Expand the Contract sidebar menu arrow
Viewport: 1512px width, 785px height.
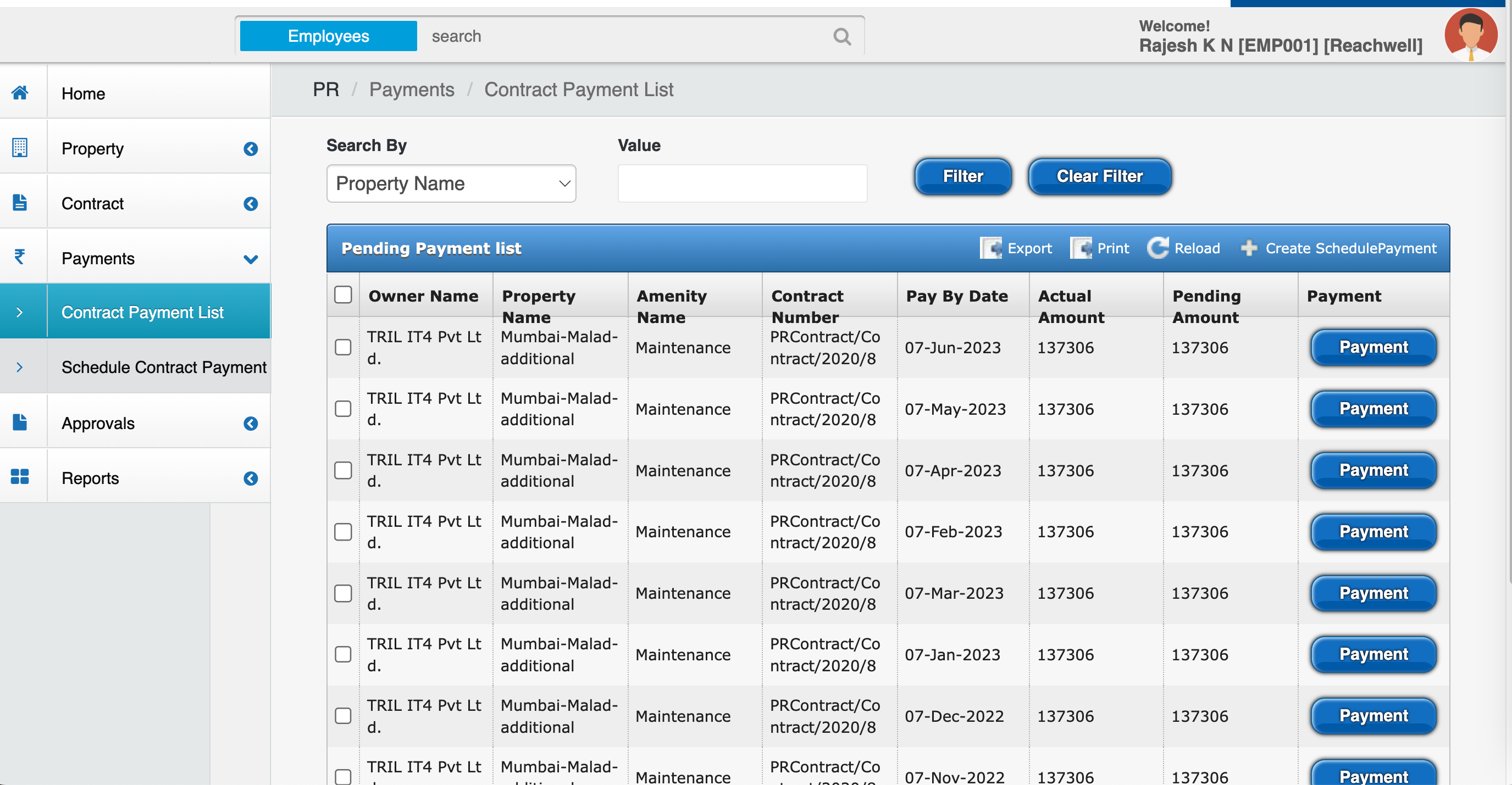[x=251, y=204]
